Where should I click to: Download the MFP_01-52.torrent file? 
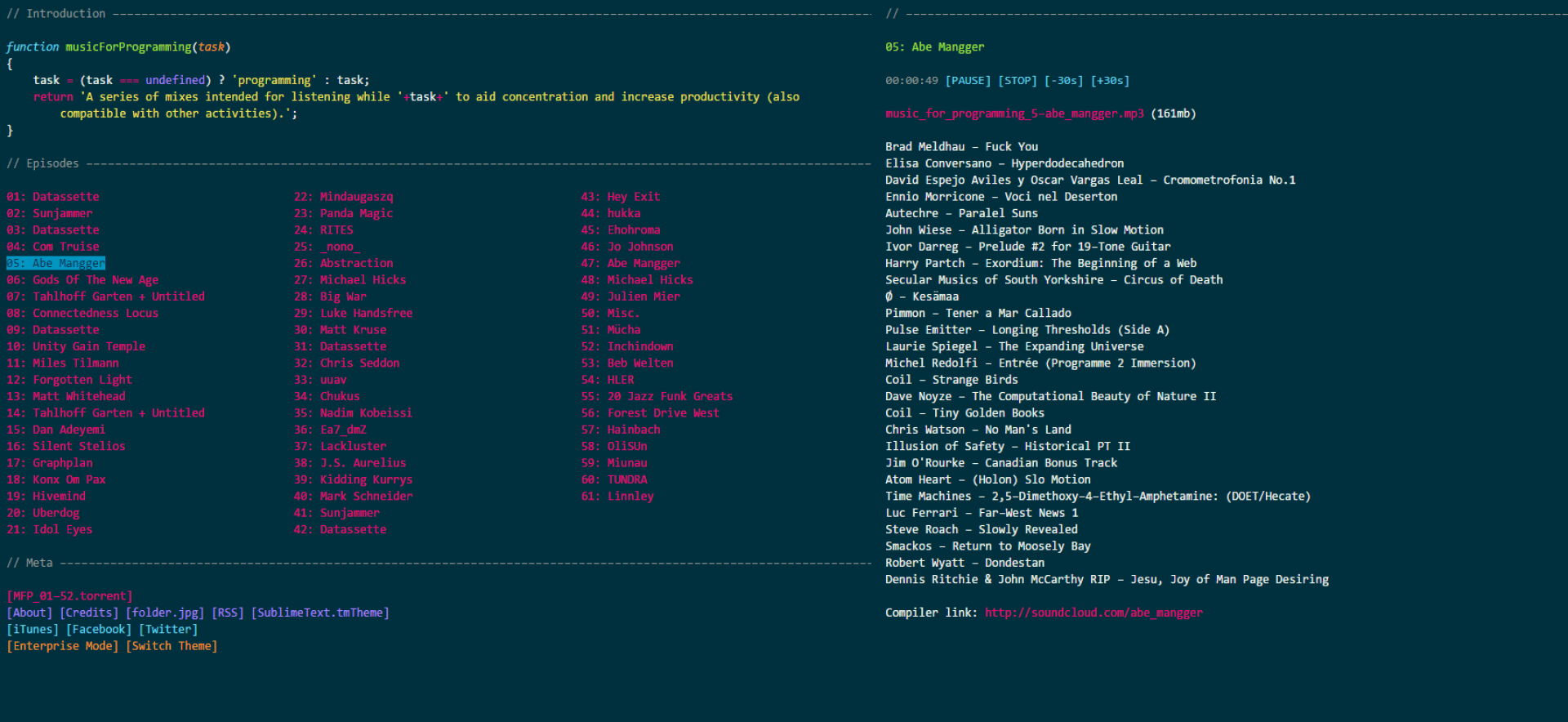click(69, 596)
